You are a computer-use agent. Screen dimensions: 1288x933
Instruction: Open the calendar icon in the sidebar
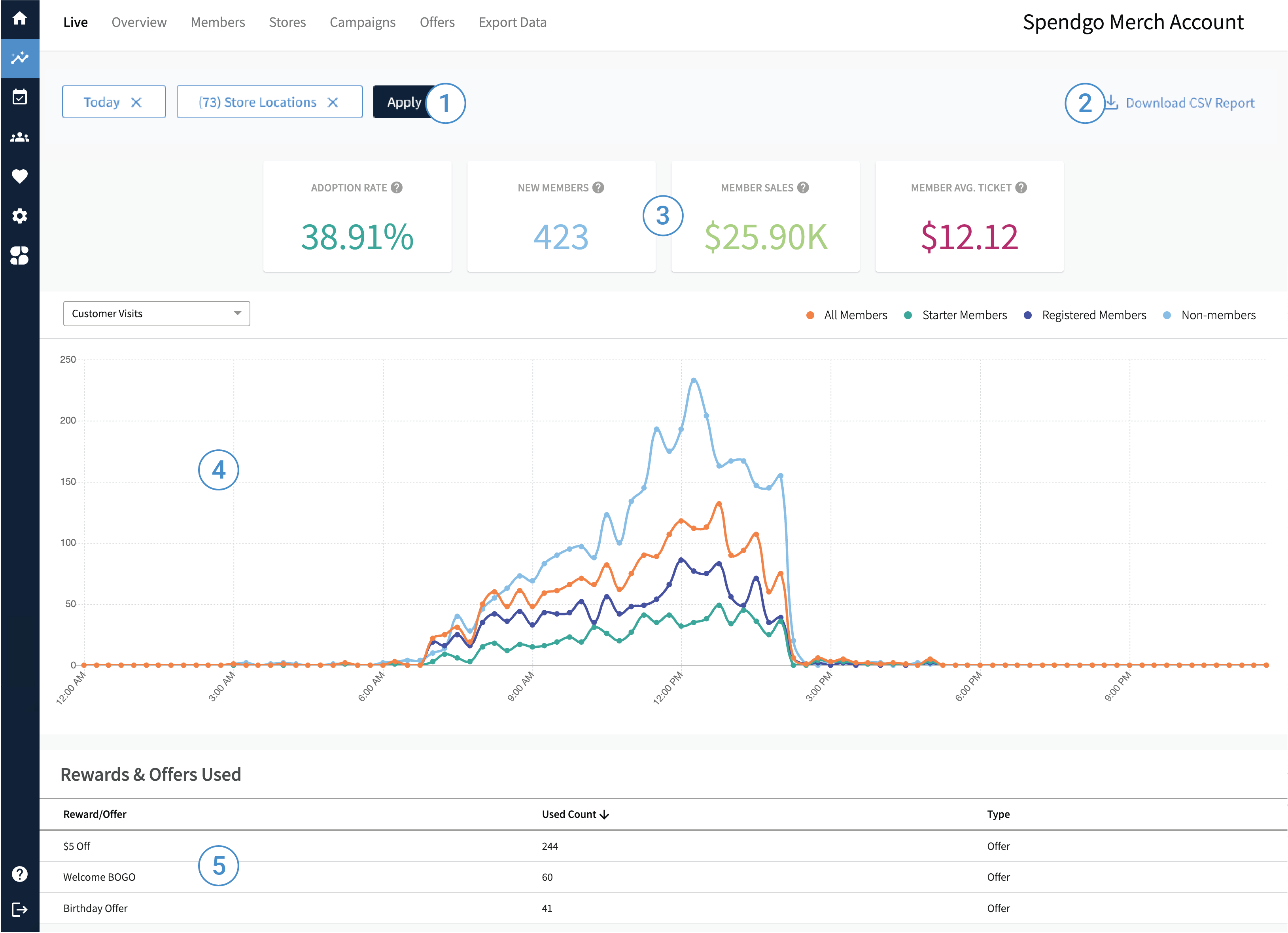[x=20, y=97]
